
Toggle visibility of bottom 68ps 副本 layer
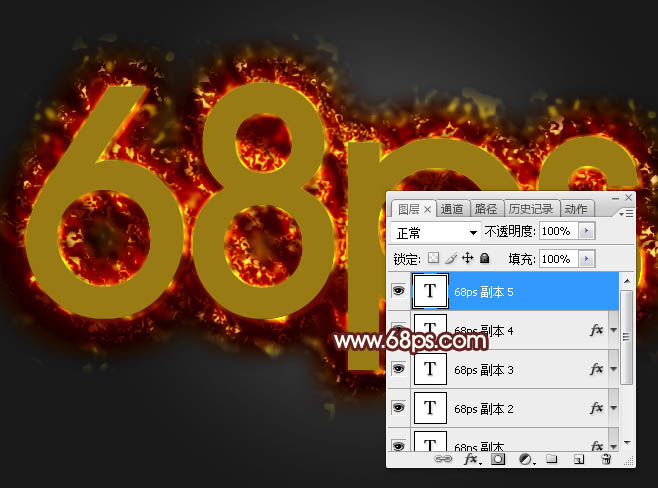(398, 446)
